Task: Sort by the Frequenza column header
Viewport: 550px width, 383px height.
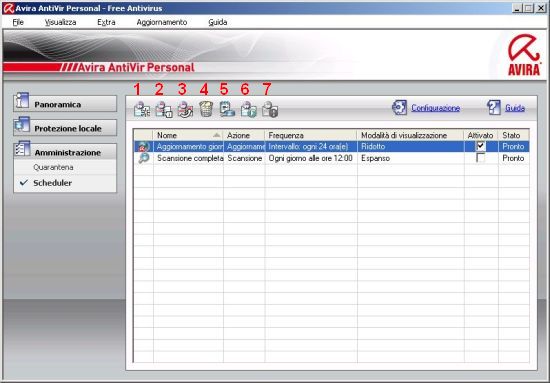Action: [311, 135]
